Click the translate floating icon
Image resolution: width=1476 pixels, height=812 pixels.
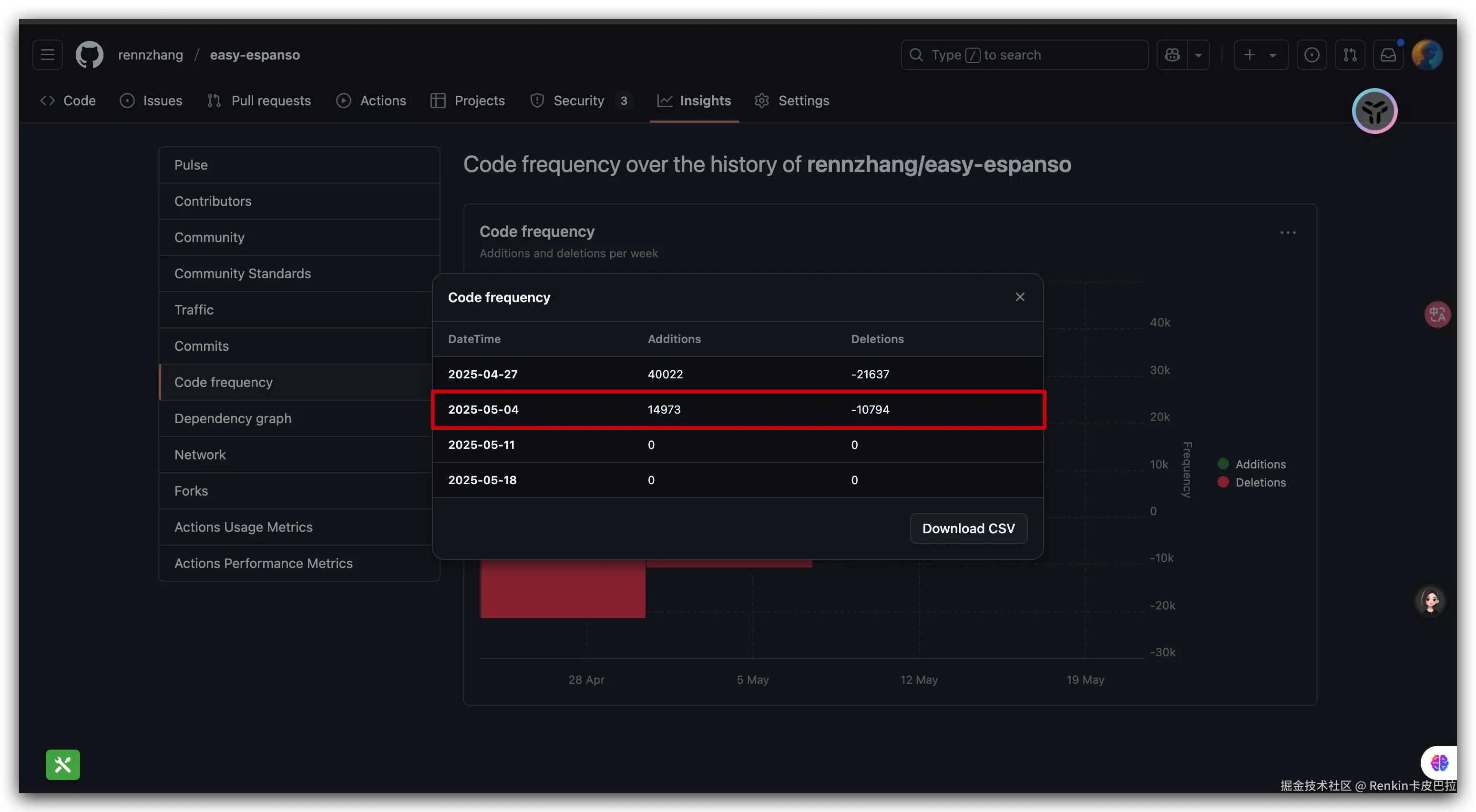tap(1437, 315)
